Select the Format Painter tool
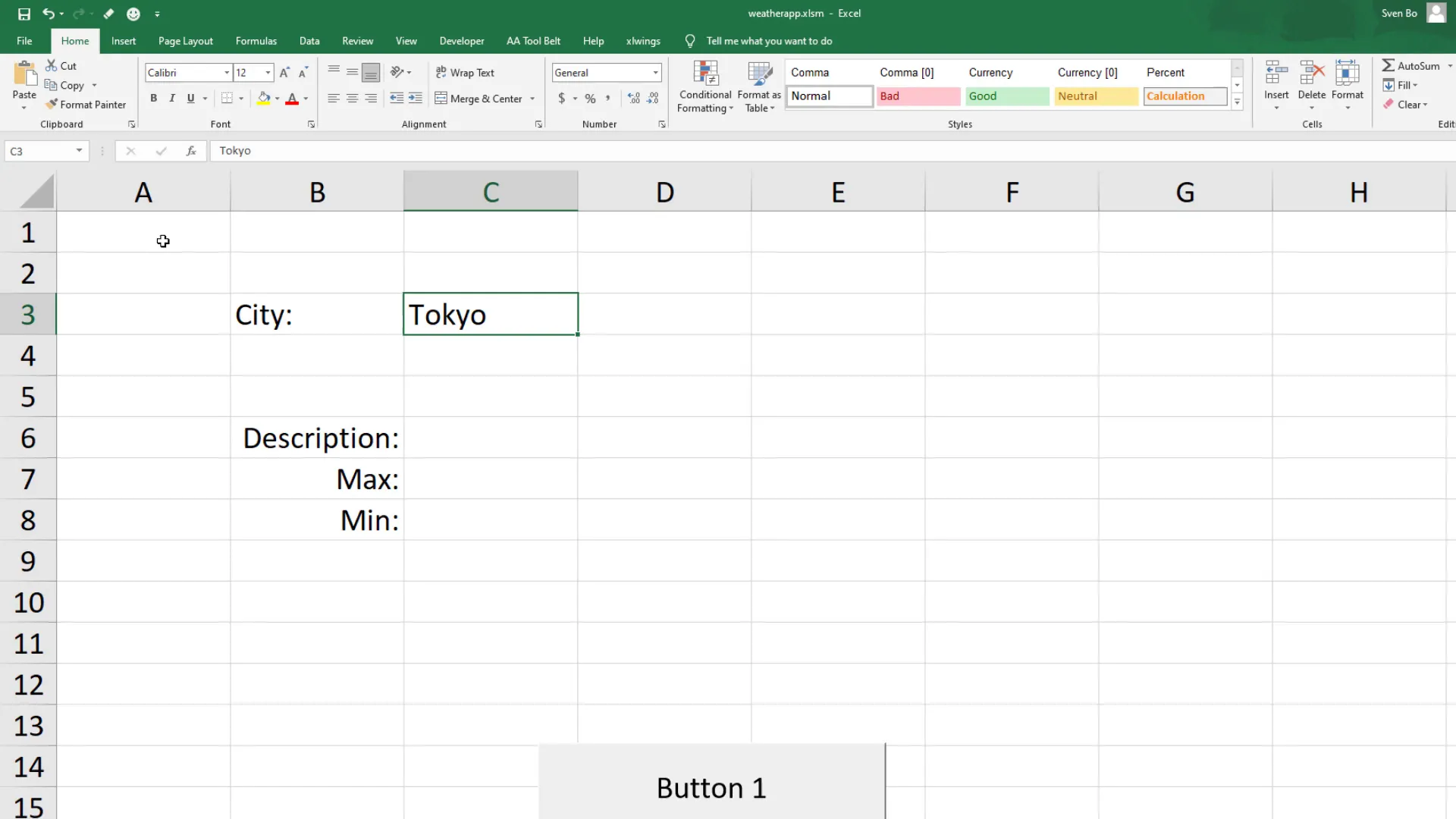This screenshot has height=819, width=1456. point(86,104)
